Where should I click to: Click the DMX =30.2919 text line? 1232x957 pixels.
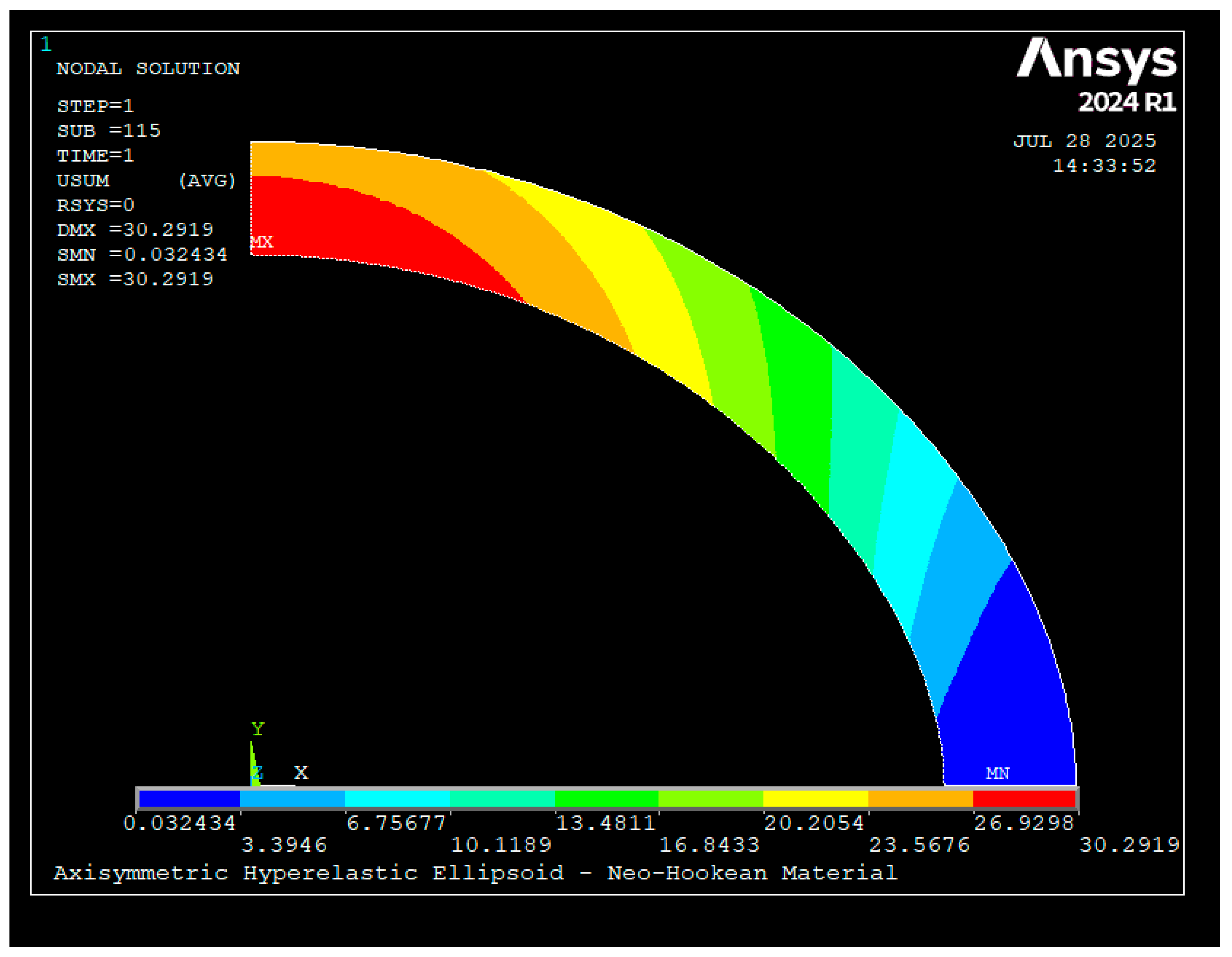click(135, 230)
